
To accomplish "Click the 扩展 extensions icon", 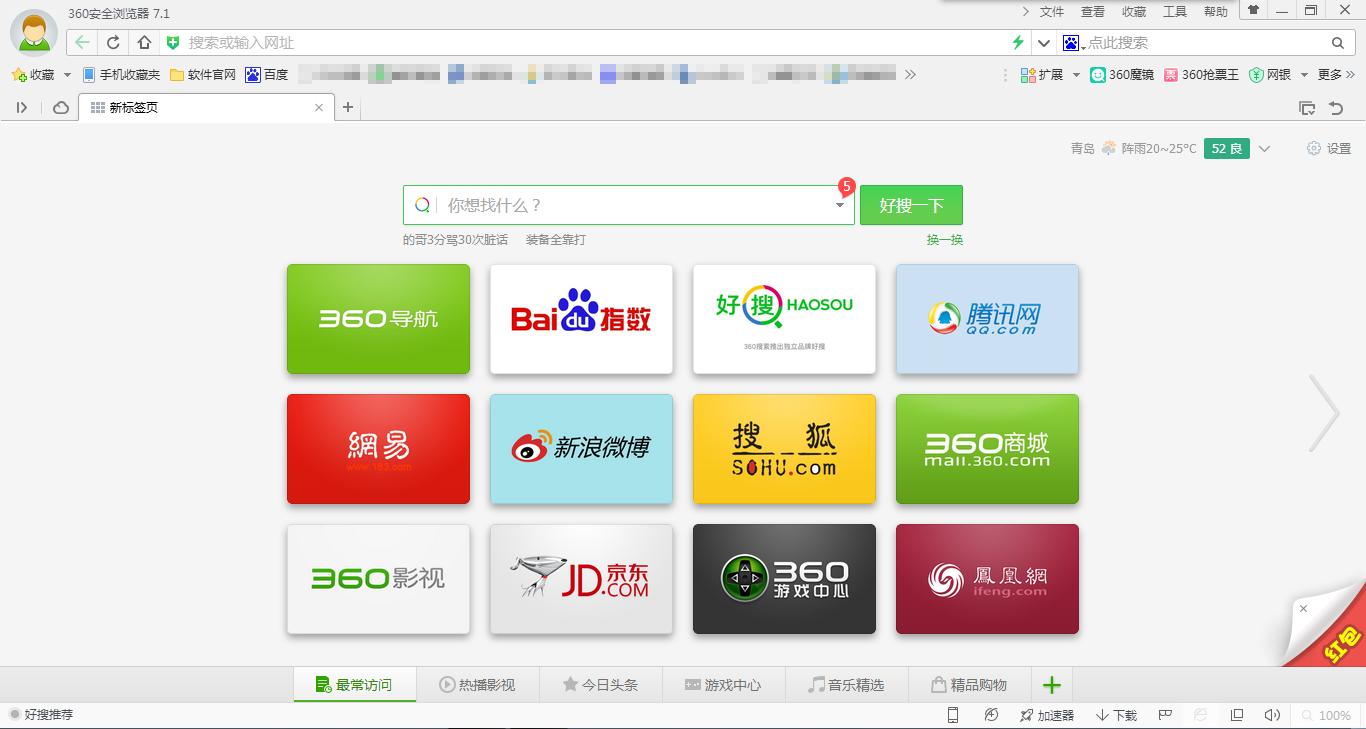I will point(1026,73).
